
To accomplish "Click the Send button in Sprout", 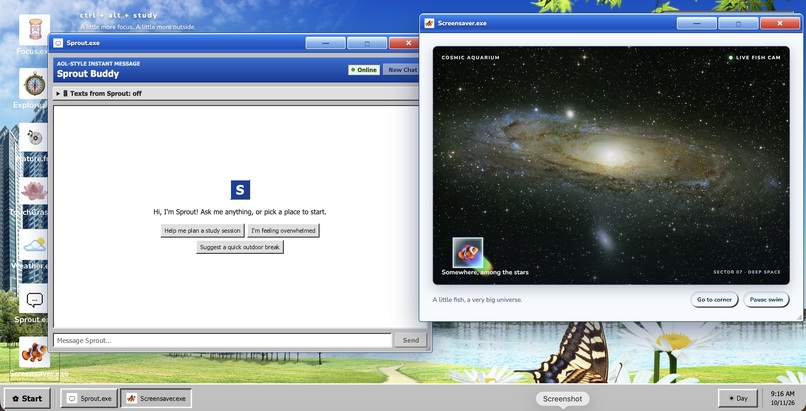I will pos(411,340).
